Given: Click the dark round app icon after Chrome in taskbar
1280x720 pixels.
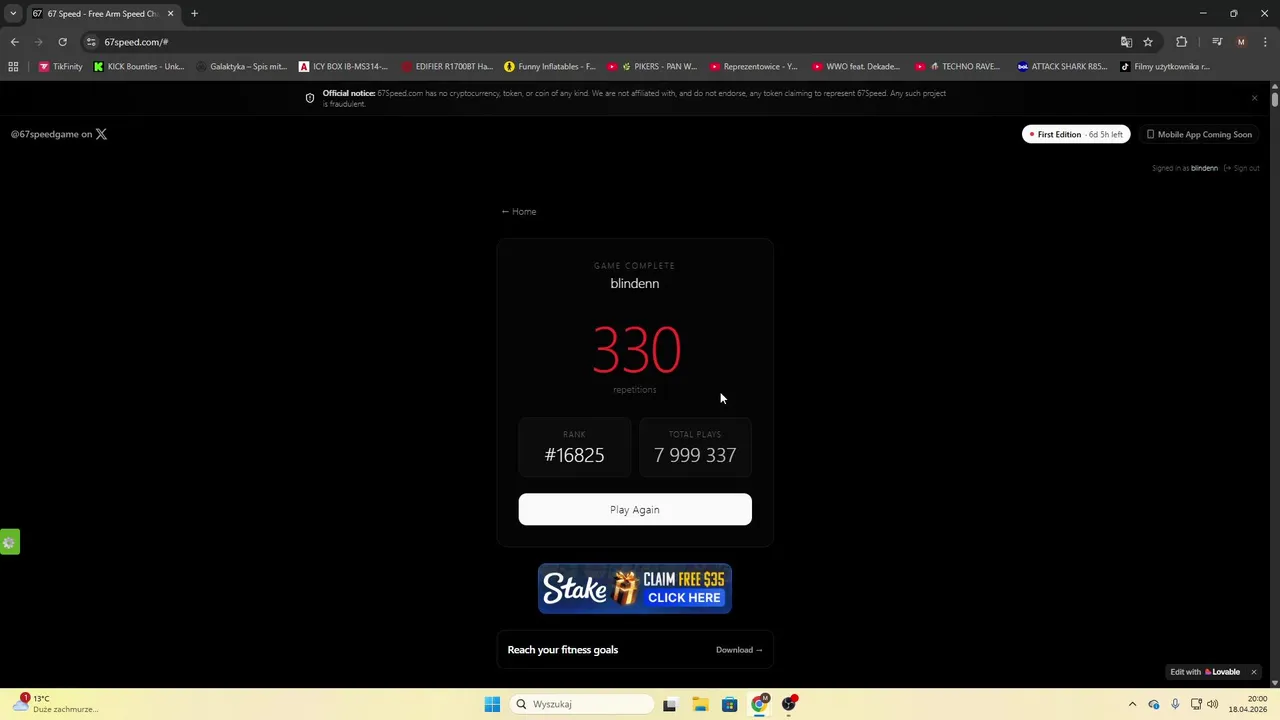Looking at the screenshot, I should (x=790, y=704).
